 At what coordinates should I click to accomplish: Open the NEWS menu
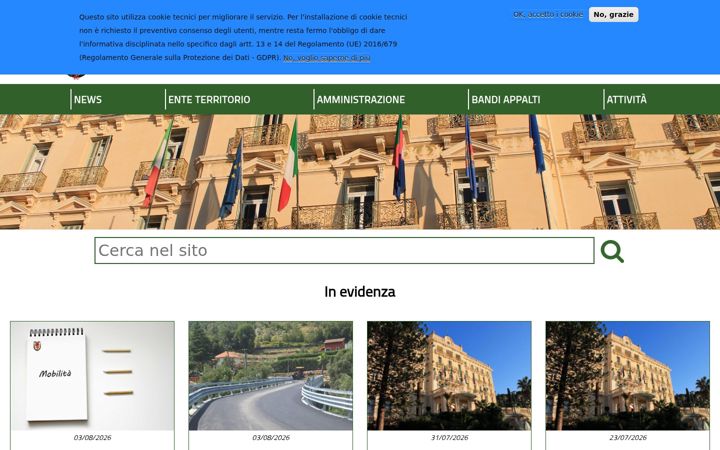point(88,100)
